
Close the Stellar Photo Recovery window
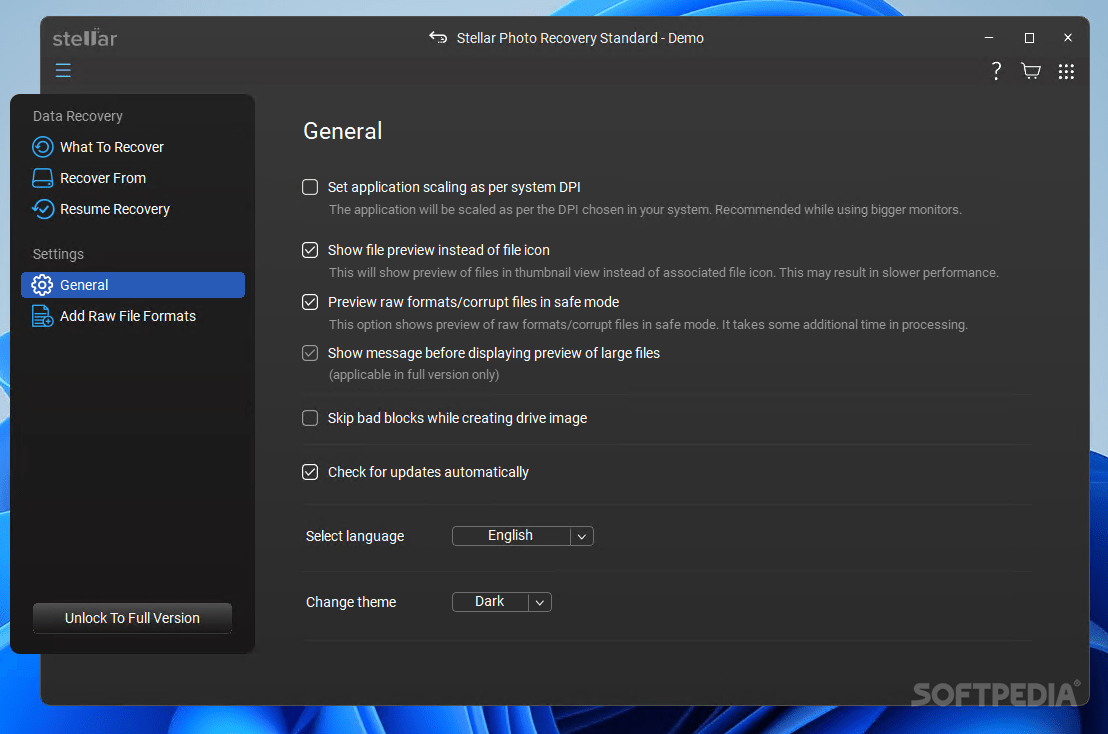1068,37
